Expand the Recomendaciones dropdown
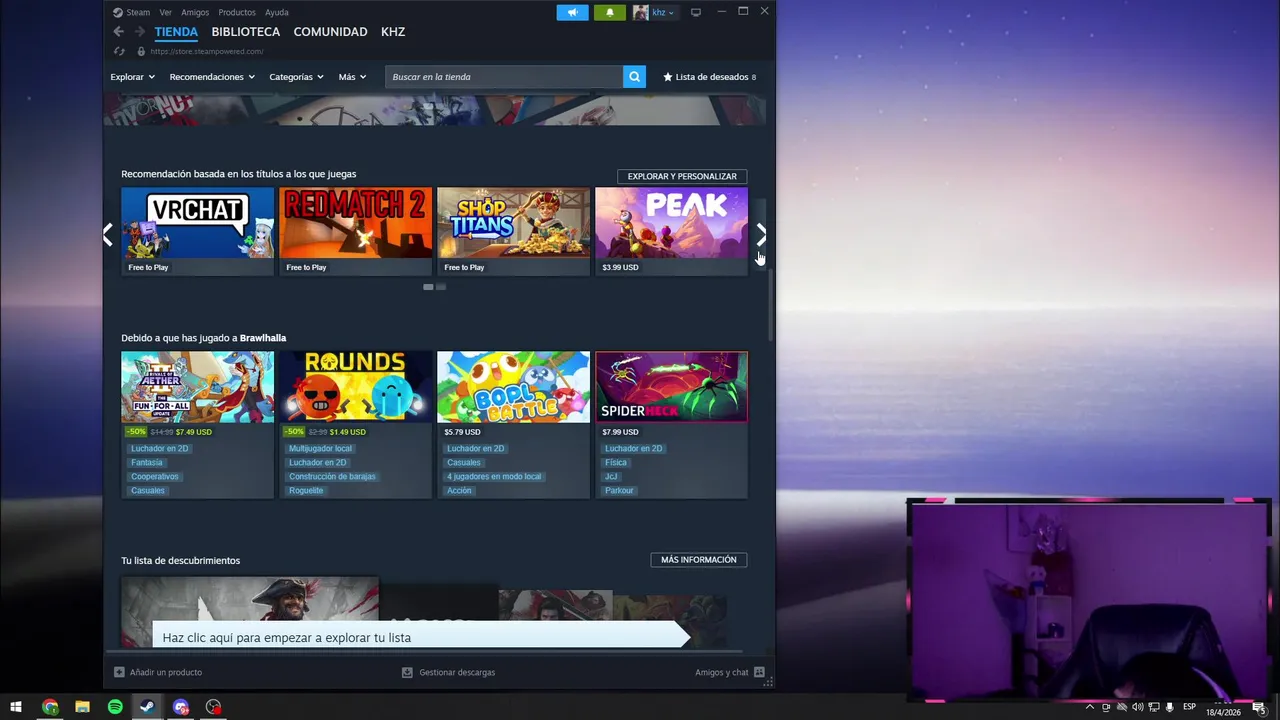Viewport: 1280px width, 720px height. tap(212, 77)
